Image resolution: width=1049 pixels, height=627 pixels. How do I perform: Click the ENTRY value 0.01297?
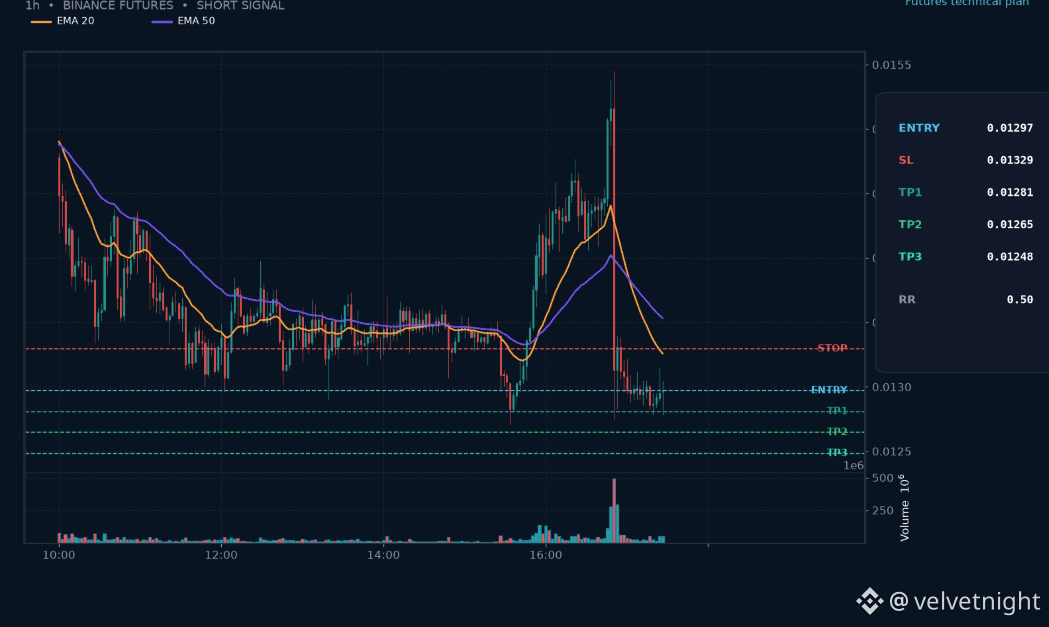1010,128
